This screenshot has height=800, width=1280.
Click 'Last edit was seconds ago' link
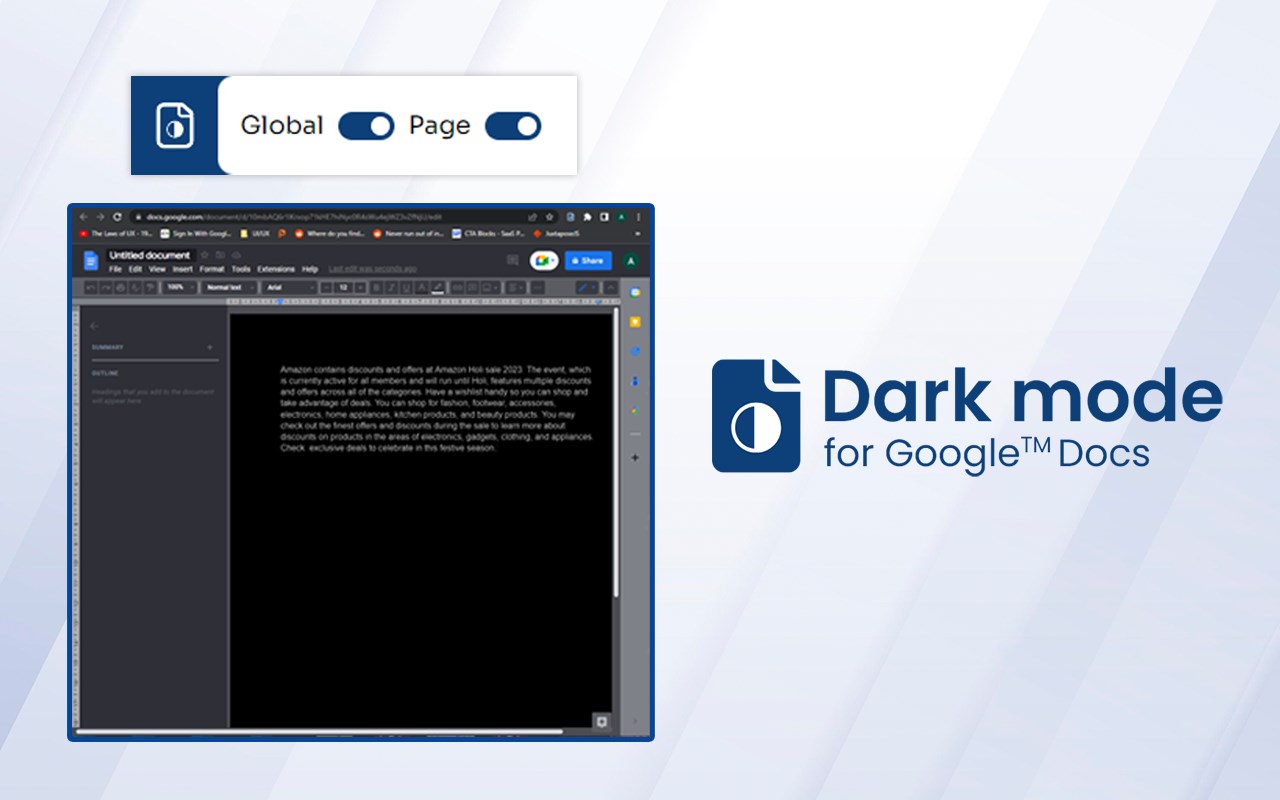click(x=373, y=269)
